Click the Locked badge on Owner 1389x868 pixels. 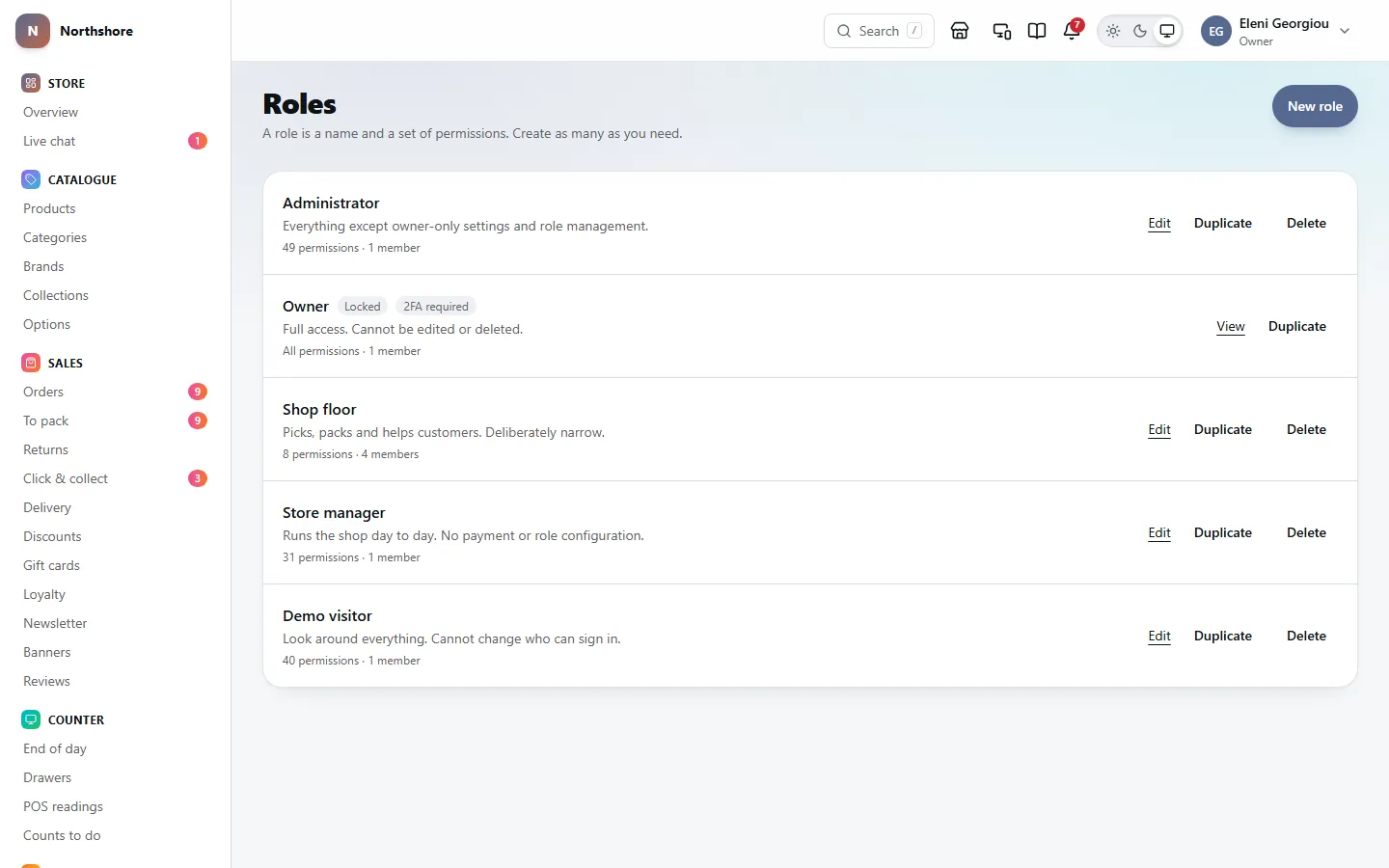pos(363,307)
